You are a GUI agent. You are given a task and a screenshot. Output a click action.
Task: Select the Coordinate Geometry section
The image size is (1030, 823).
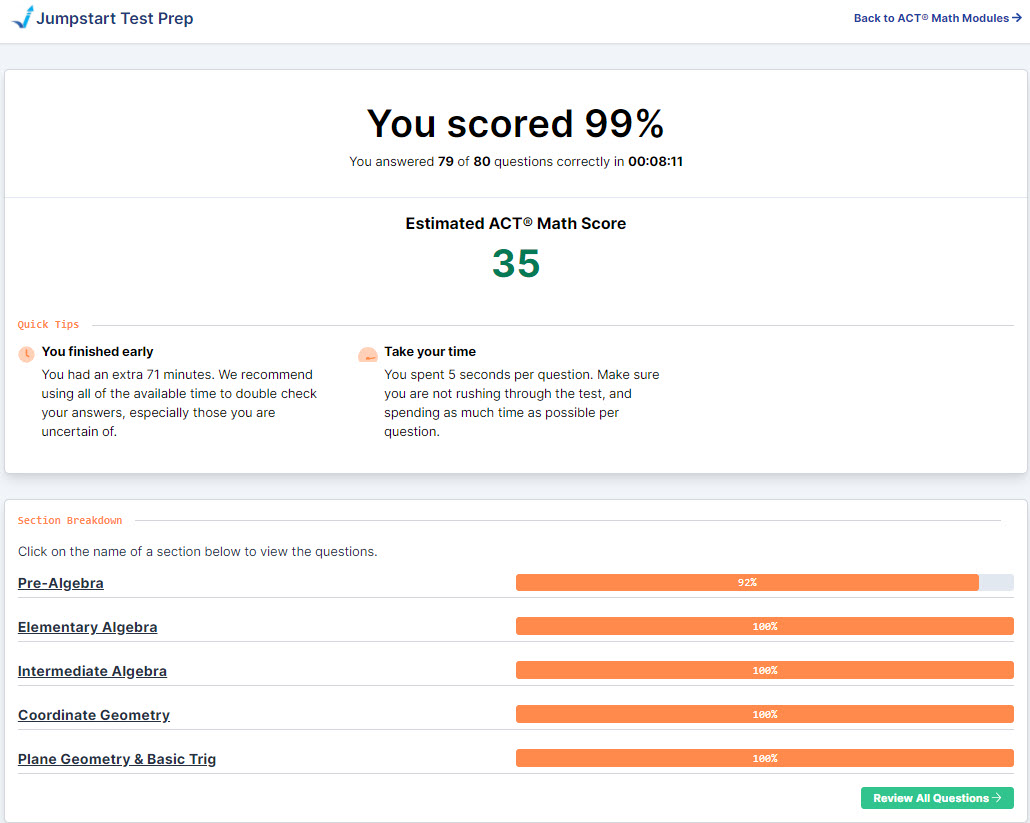point(93,715)
